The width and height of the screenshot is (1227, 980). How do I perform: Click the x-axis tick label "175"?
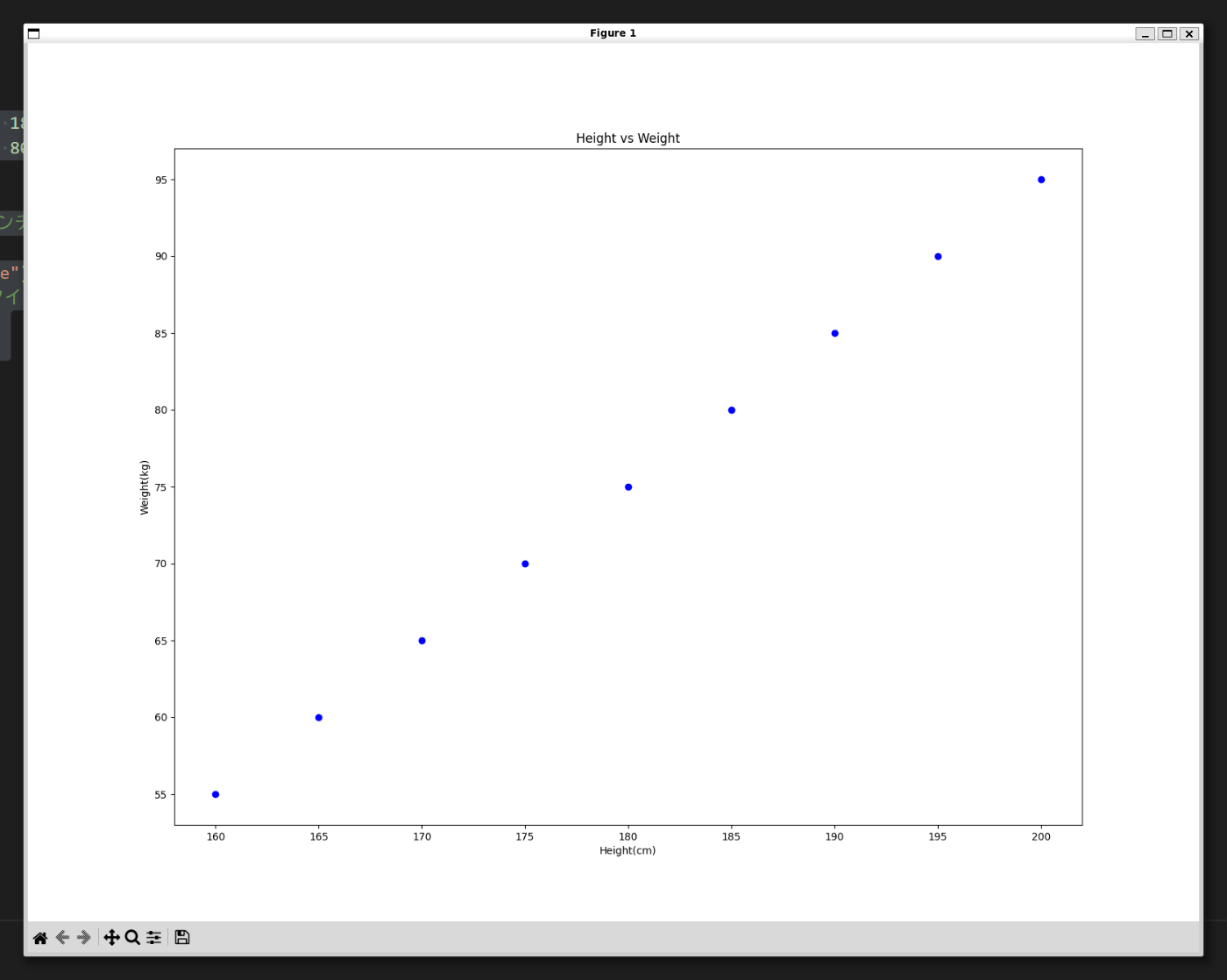pyautogui.click(x=525, y=836)
